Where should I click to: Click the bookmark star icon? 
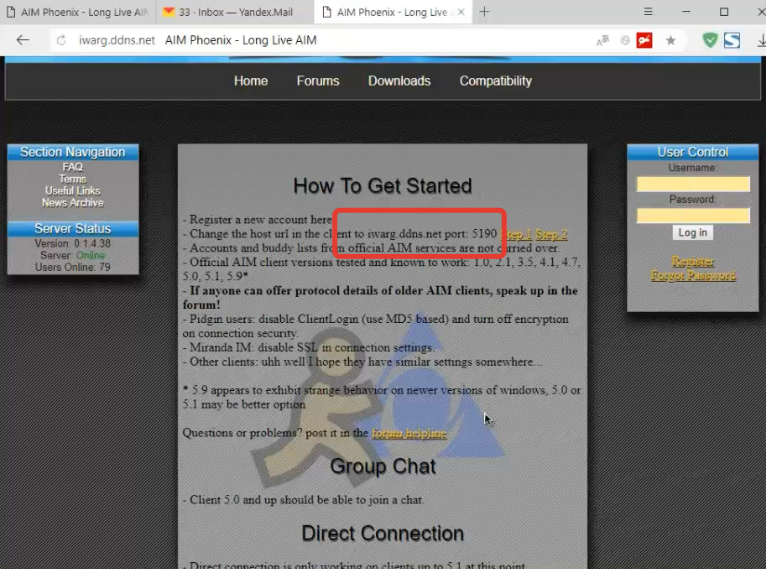tap(671, 41)
